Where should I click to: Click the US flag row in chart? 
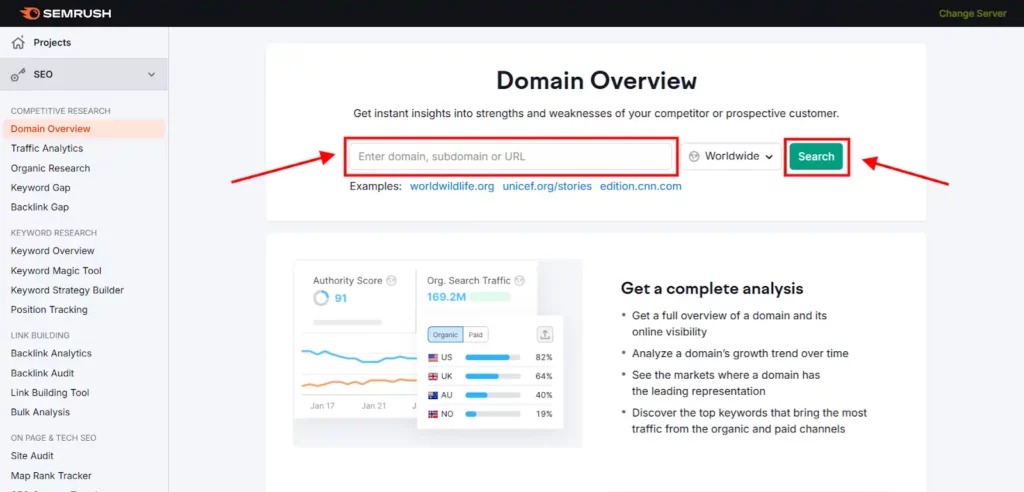pos(490,357)
